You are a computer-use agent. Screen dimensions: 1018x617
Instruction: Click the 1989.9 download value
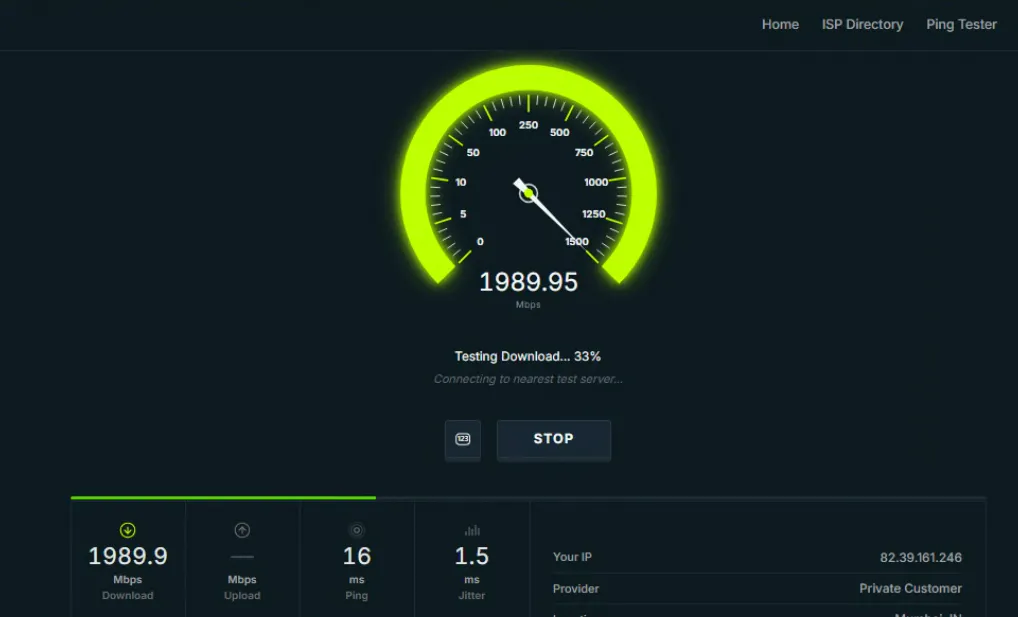128,556
